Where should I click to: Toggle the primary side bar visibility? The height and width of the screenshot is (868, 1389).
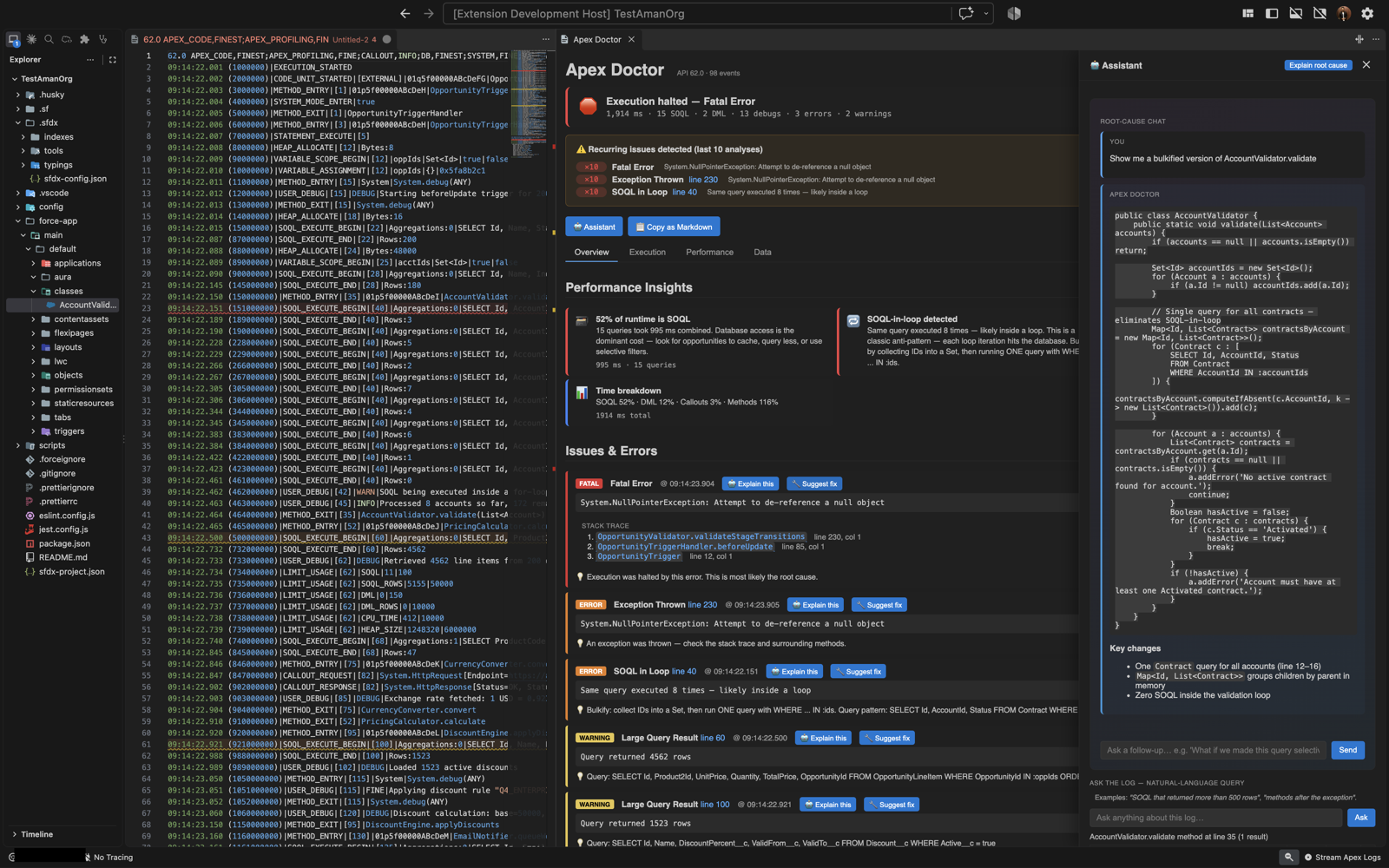click(x=1272, y=13)
